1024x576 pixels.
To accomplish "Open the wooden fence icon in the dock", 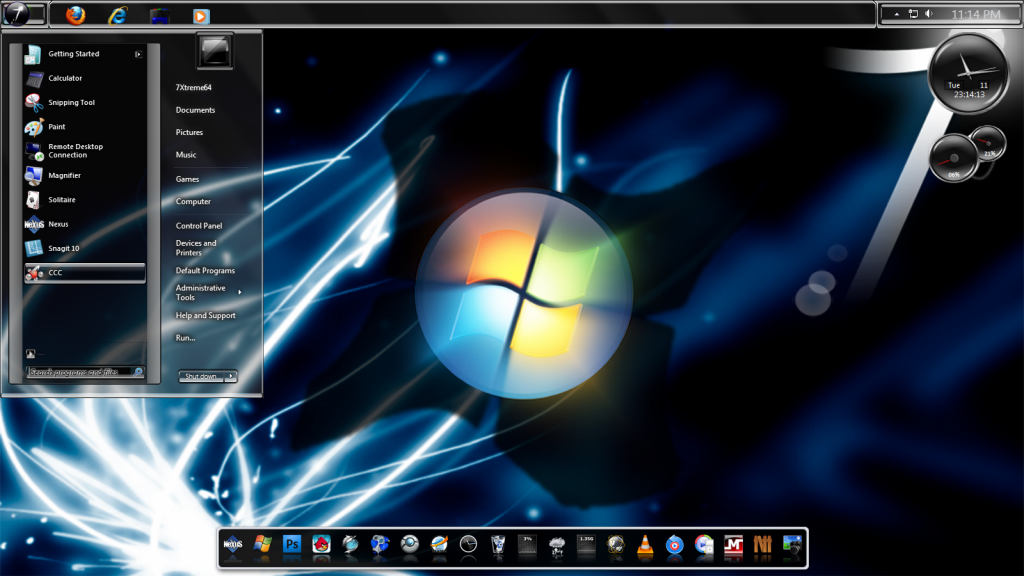I will [763, 545].
